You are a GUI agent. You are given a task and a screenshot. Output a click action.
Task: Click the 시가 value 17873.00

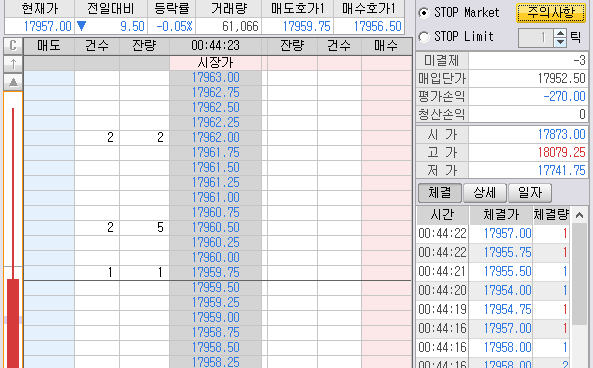click(x=562, y=135)
